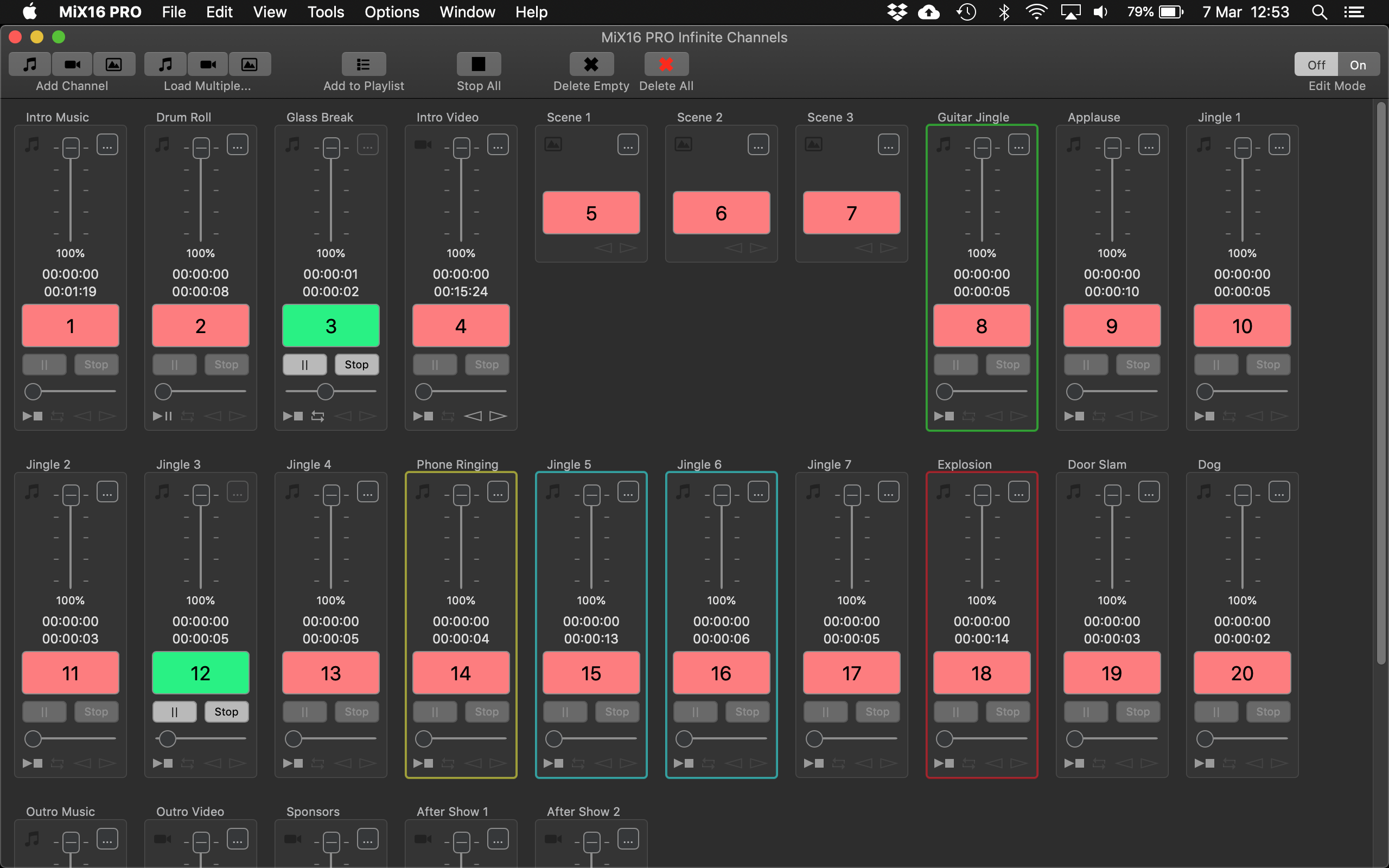The height and width of the screenshot is (868, 1389).
Task: Click the Add to Playlist icon
Action: click(x=364, y=65)
